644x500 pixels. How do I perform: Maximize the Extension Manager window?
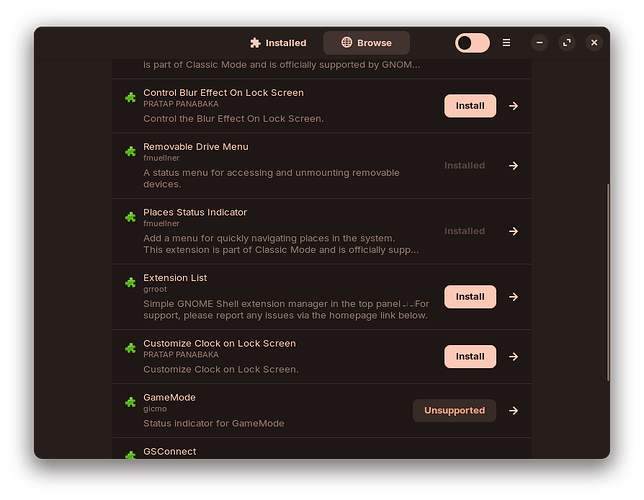pos(567,43)
